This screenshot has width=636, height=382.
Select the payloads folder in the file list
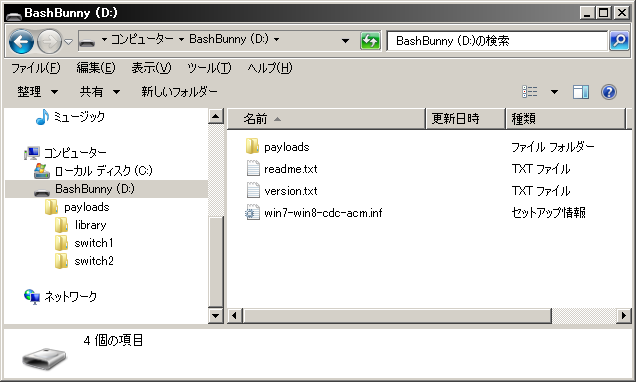286,147
